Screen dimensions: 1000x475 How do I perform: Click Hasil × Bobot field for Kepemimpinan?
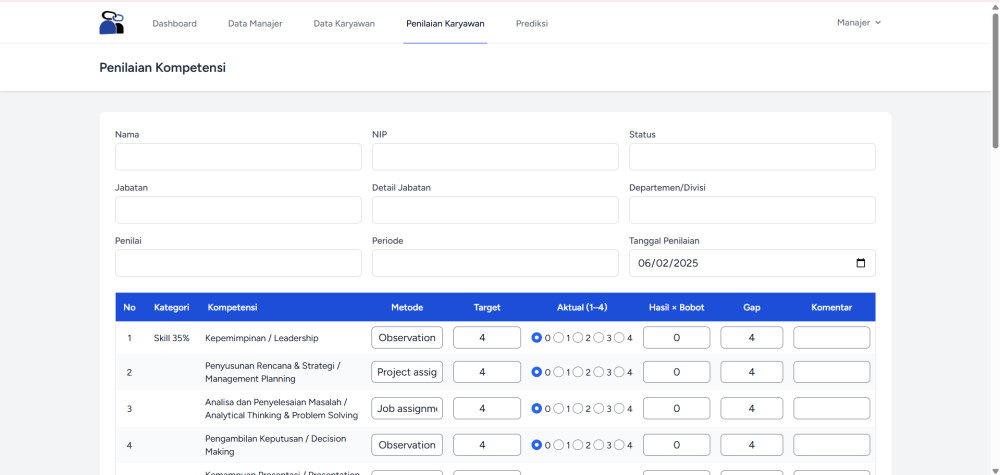click(x=676, y=338)
